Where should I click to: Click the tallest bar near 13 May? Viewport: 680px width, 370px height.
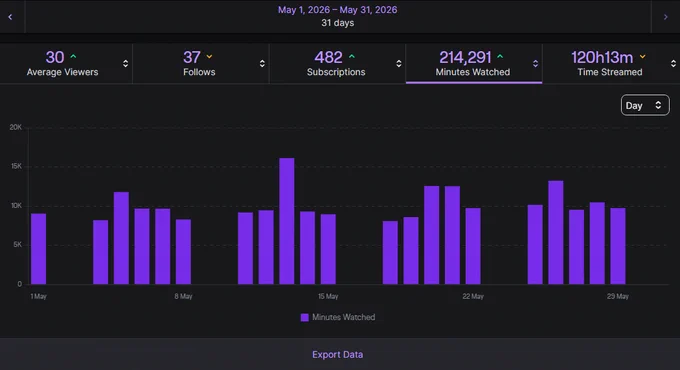coord(287,221)
